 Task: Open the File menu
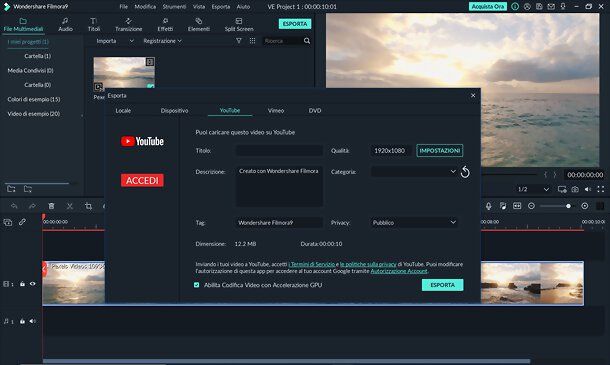pyautogui.click(x=123, y=7)
